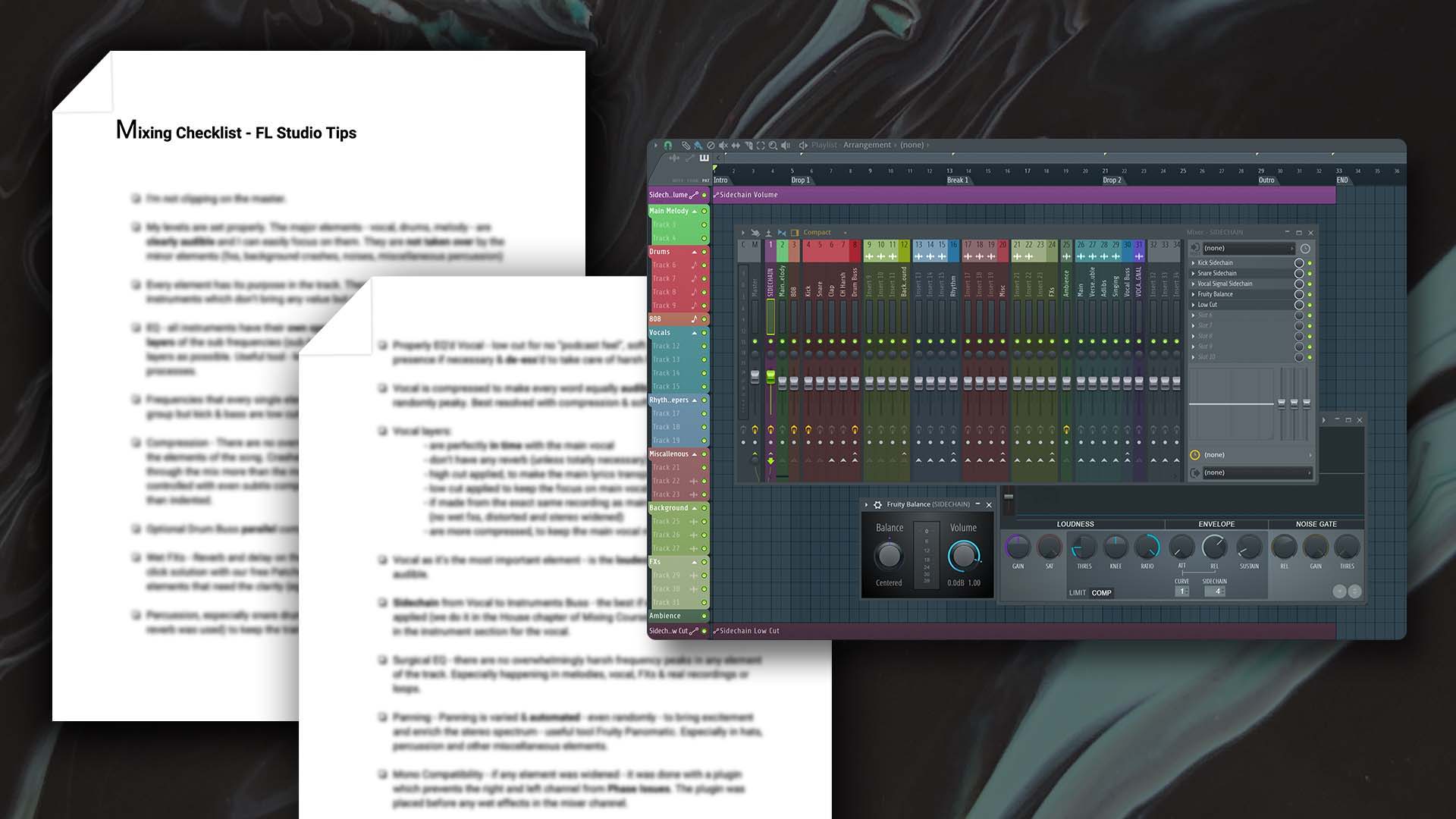Select the Mute tool in playlist toolbar
This screenshot has width=1456, height=819.
[723, 145]
